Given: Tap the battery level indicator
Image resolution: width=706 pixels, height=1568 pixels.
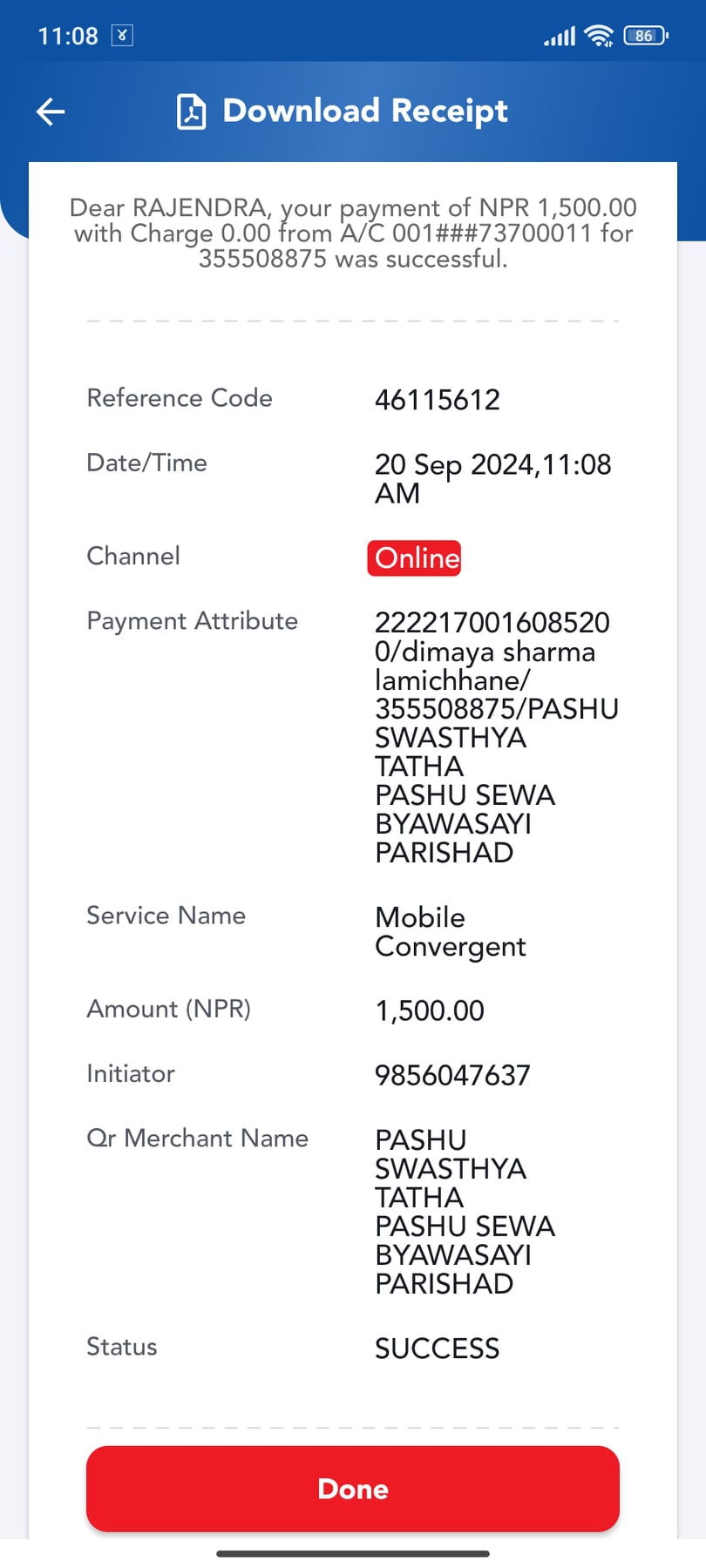Looking at the screenshot, I should tap(646, 36).
